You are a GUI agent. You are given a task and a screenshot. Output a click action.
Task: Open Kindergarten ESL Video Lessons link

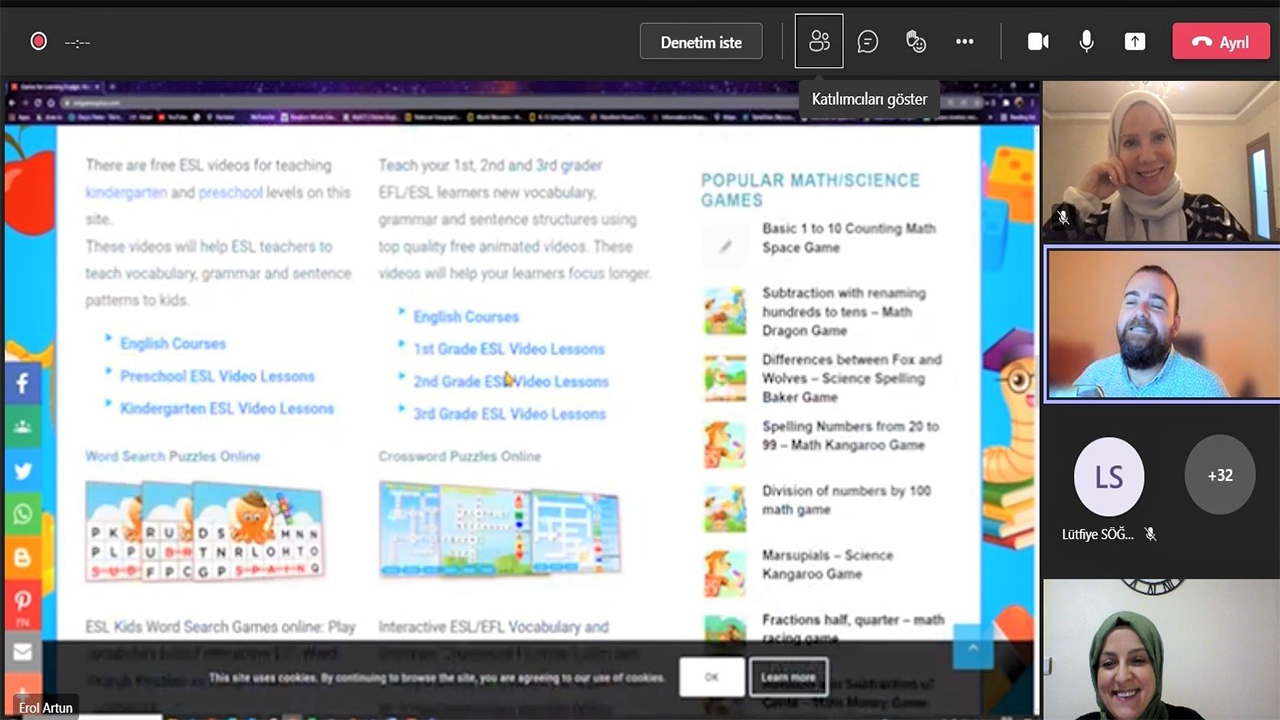pyautogui.click(x=227, y=408)
